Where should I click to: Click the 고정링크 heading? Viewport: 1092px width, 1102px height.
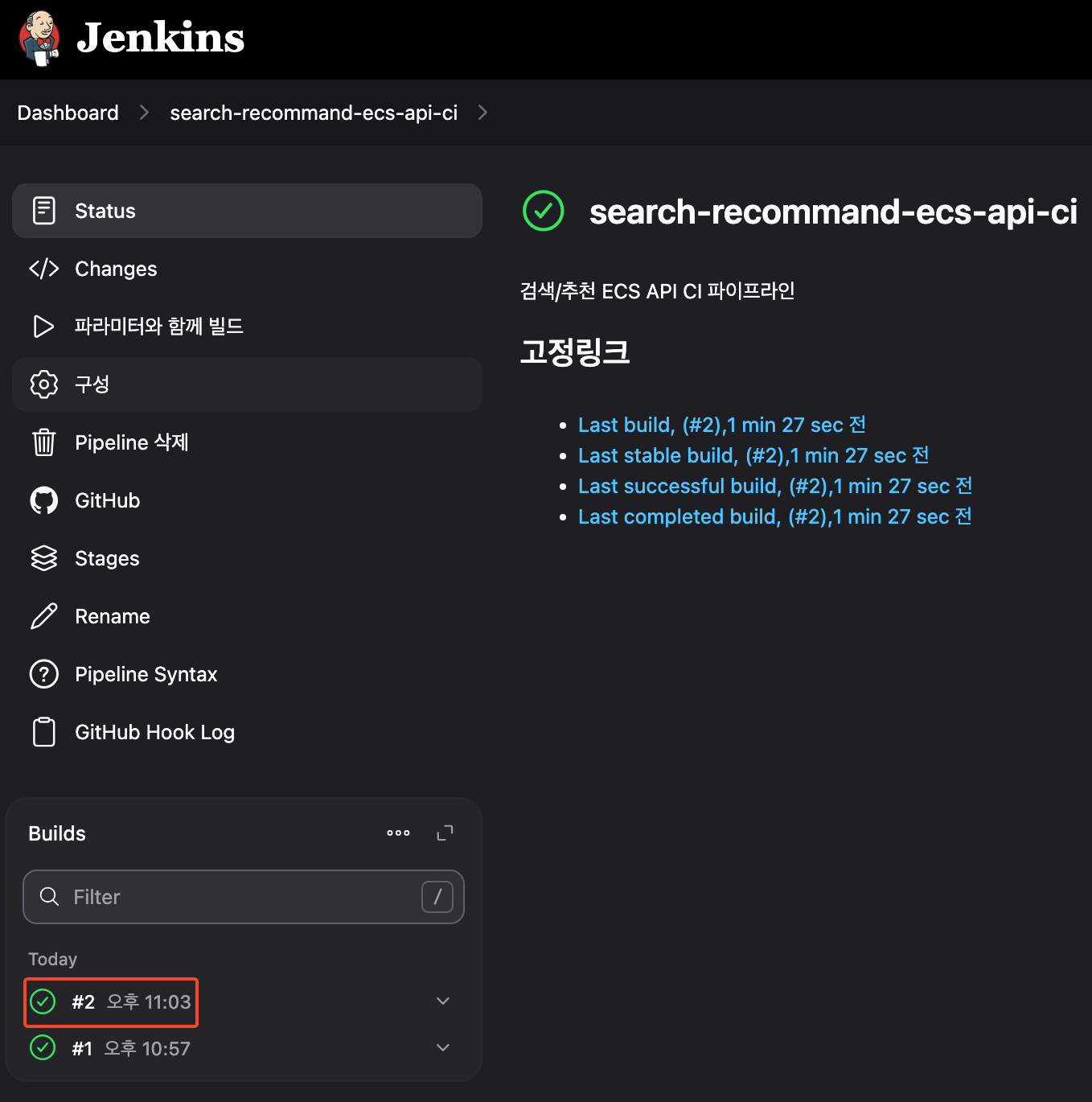[x=575, y=352]
